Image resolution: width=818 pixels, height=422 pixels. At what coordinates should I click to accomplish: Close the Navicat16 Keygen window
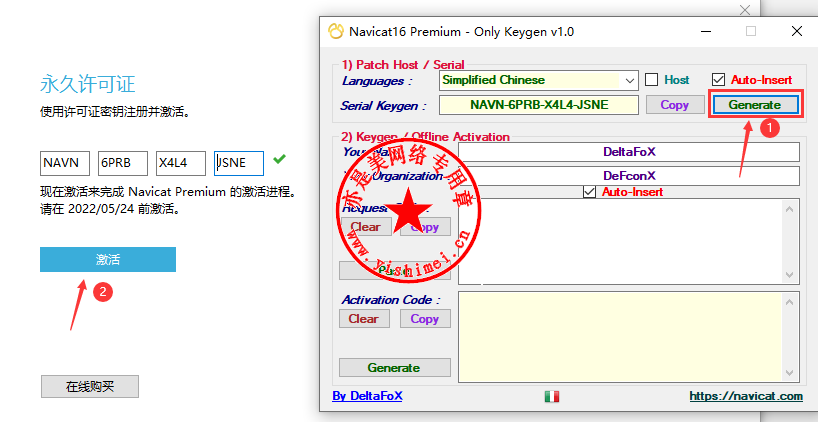pos(797,31)
